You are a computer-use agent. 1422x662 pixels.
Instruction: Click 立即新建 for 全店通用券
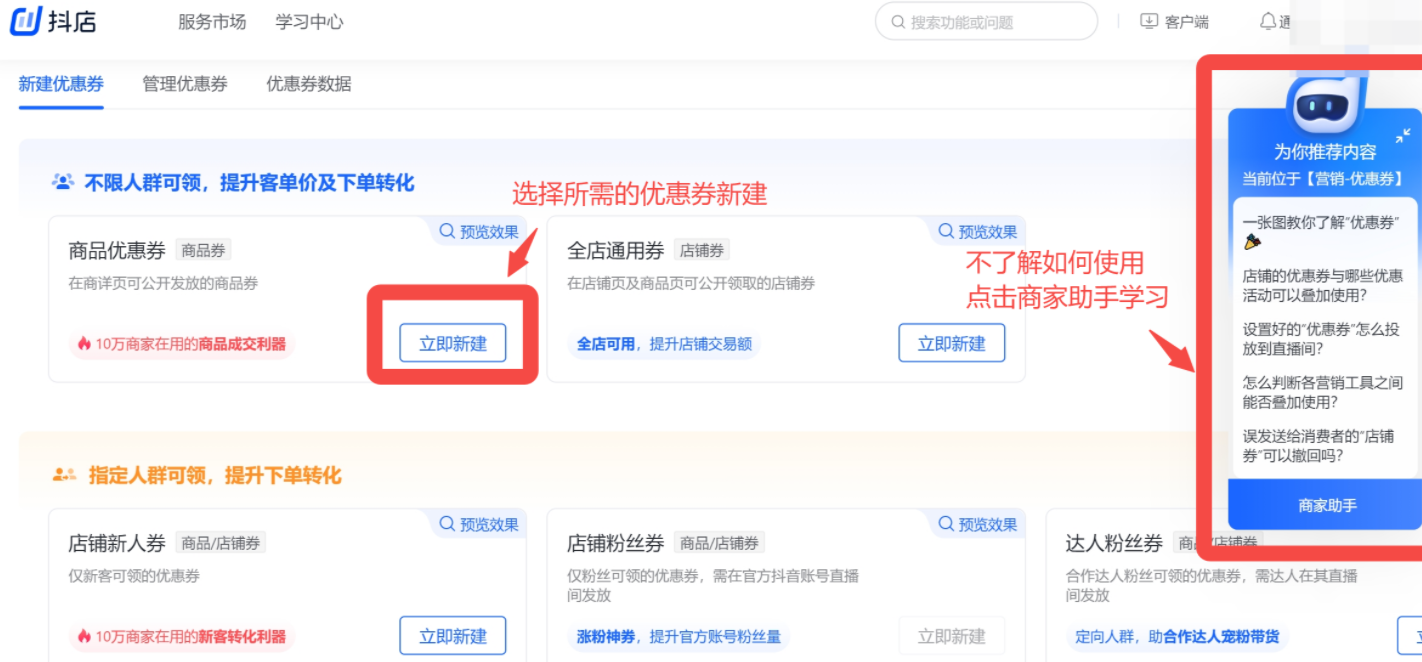click(x=952, y=343)
